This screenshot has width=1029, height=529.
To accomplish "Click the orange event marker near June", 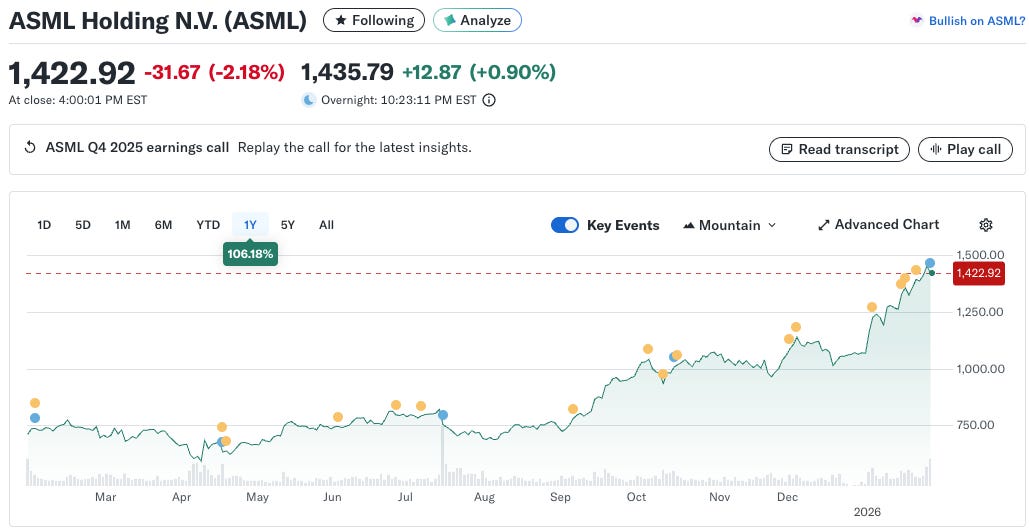I will click(x=338, y=417).
